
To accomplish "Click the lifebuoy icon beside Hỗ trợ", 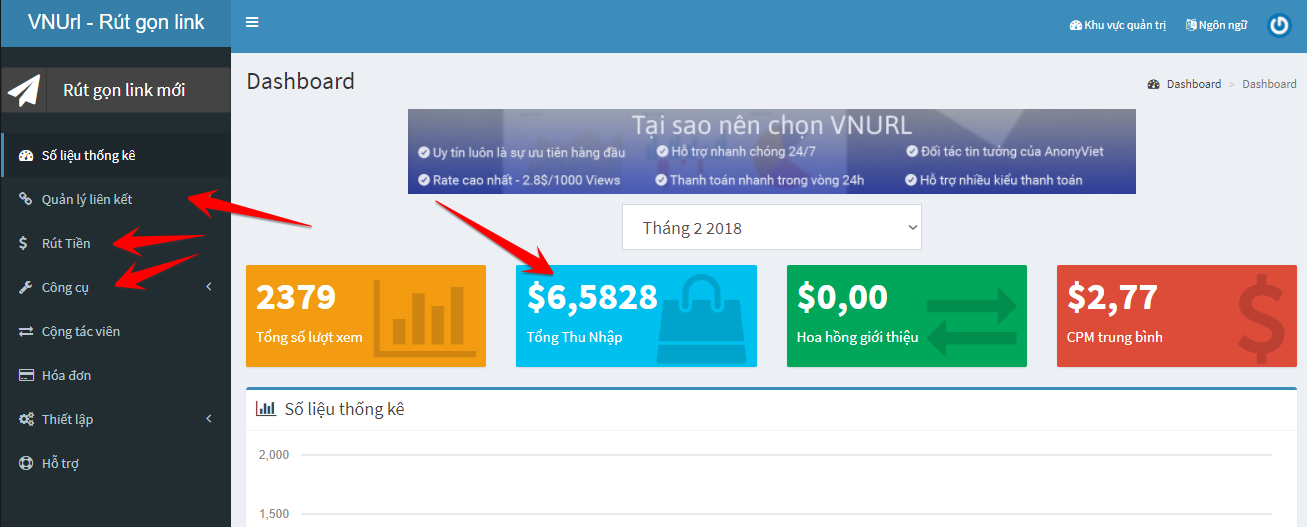I will [x=26, y=463].
